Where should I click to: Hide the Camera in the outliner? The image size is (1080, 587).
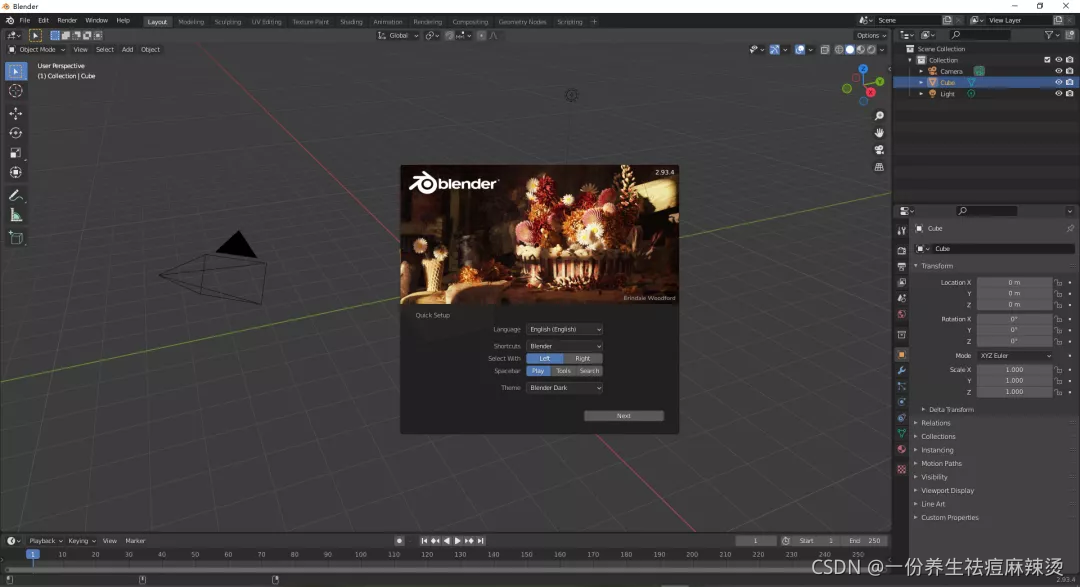tap(1059, 71)
